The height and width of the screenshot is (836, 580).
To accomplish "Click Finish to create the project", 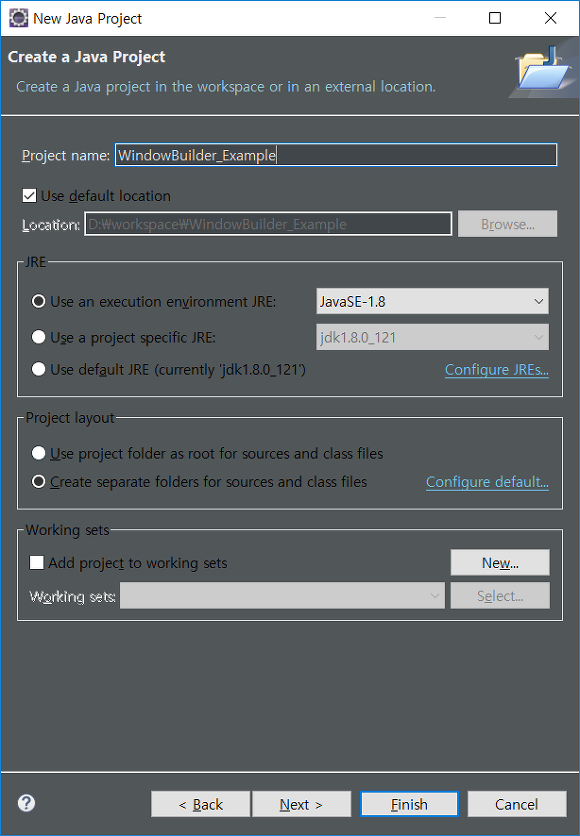I will pos(409,804).
